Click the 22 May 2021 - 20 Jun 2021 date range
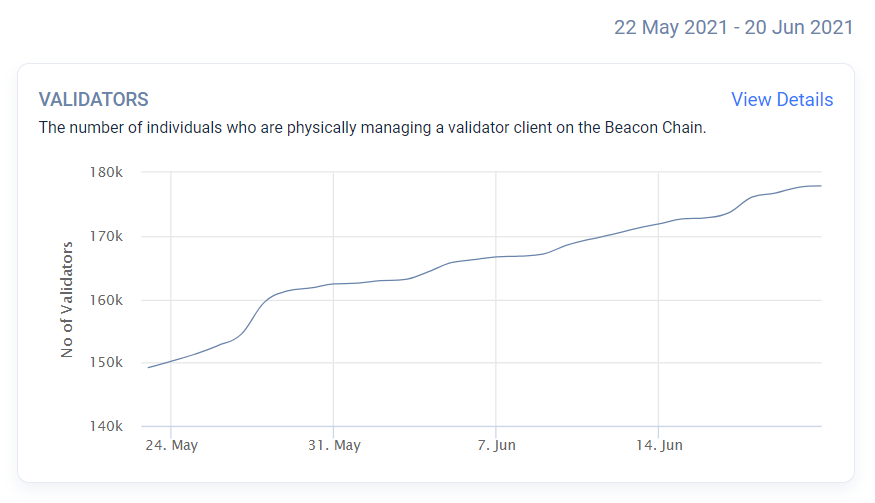This screenshot has width=875, height=503. pyautogui.click(x=733, y=27)
